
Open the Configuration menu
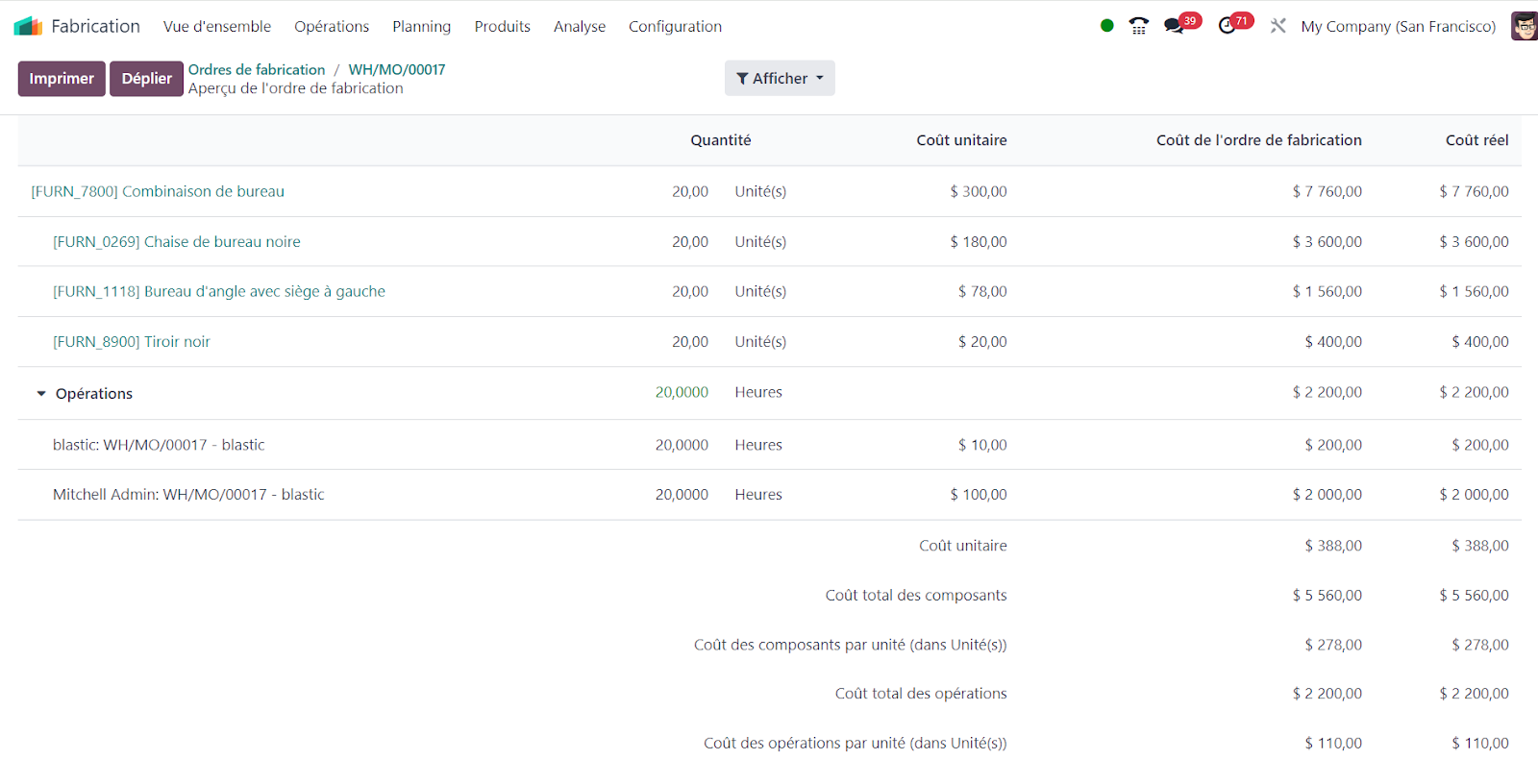pyautogui.click(x=675, y=26)
